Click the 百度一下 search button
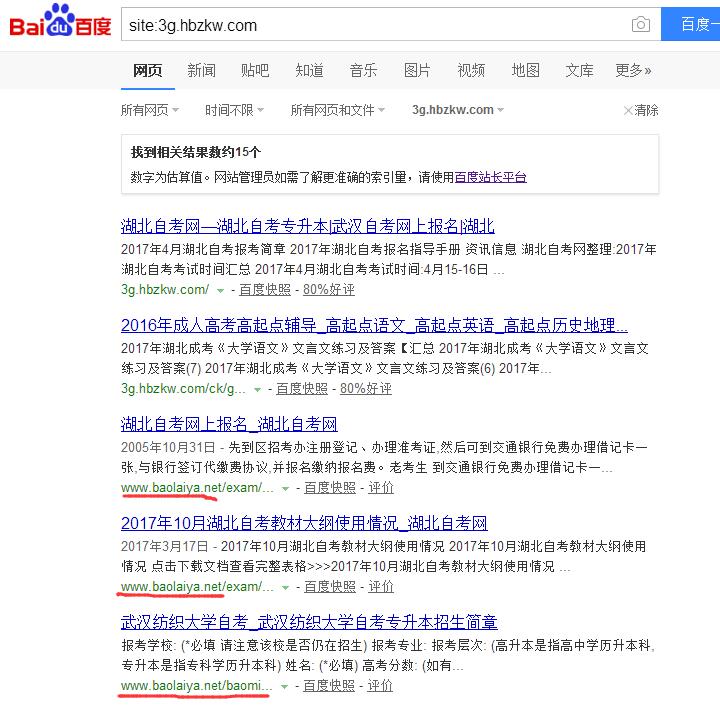Viewport: 720px width, 706px height. tap(691, 24)
